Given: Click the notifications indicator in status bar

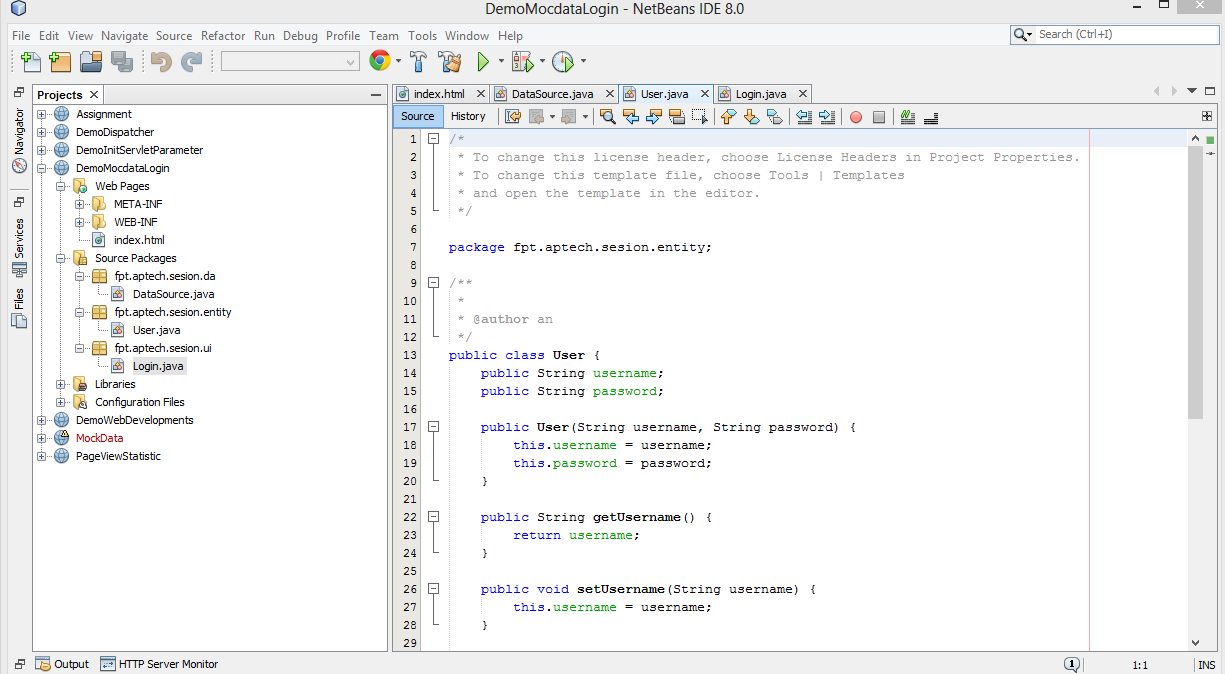Looking at the screenshot, I should (x=1071, y=664).
